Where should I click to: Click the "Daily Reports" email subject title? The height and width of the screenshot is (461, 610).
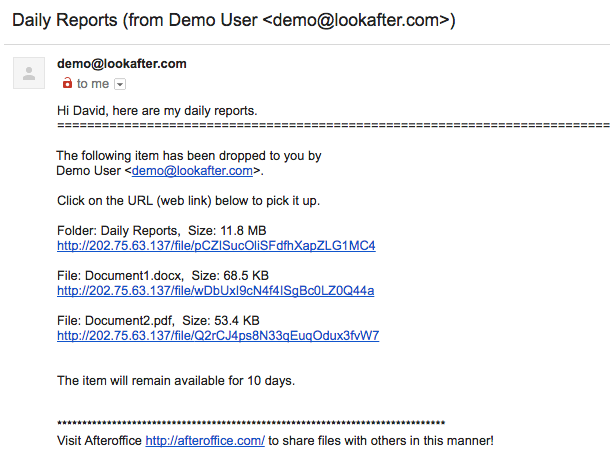coord(230,21)
